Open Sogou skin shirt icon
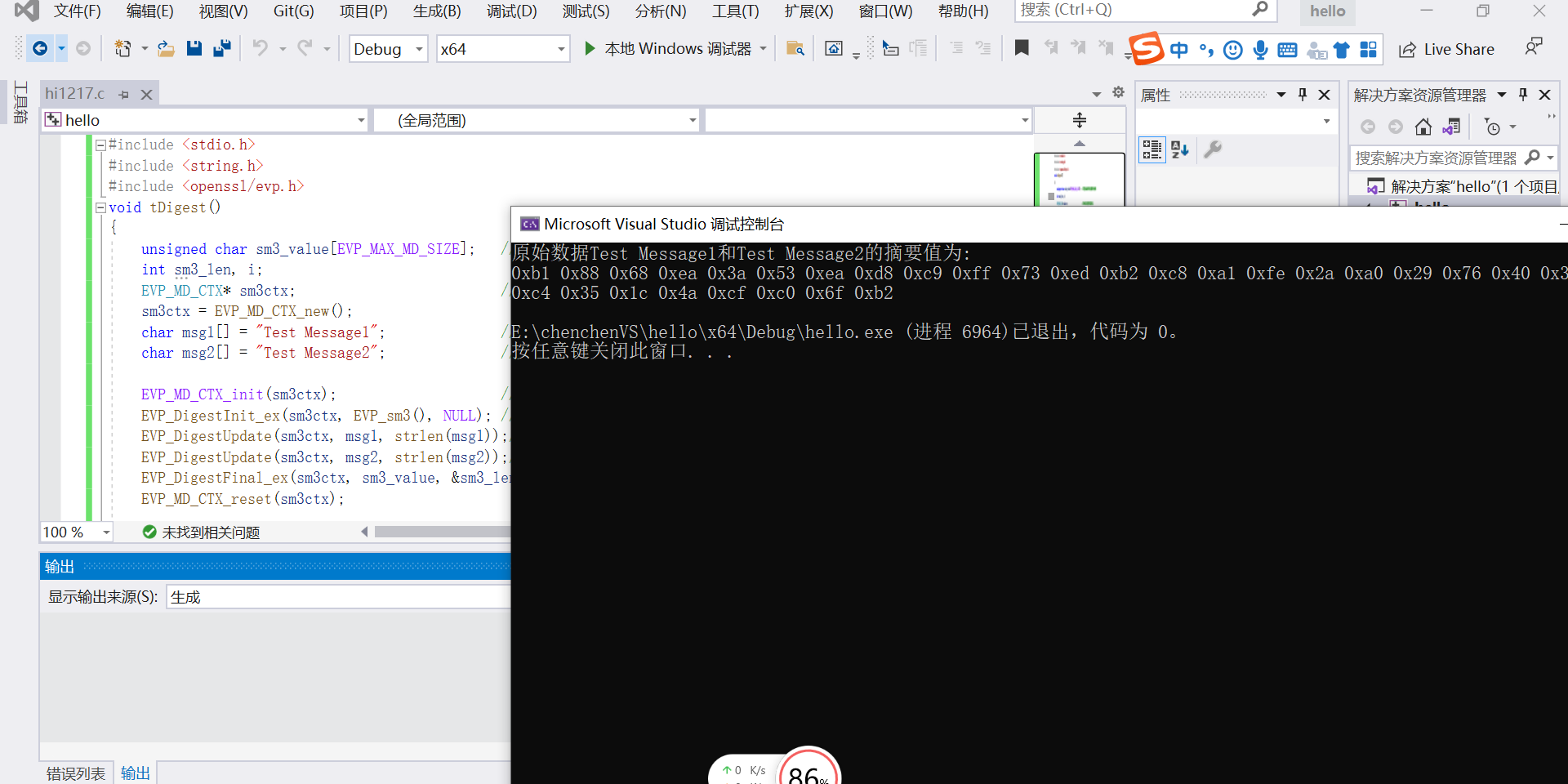 click(1341, 50)
